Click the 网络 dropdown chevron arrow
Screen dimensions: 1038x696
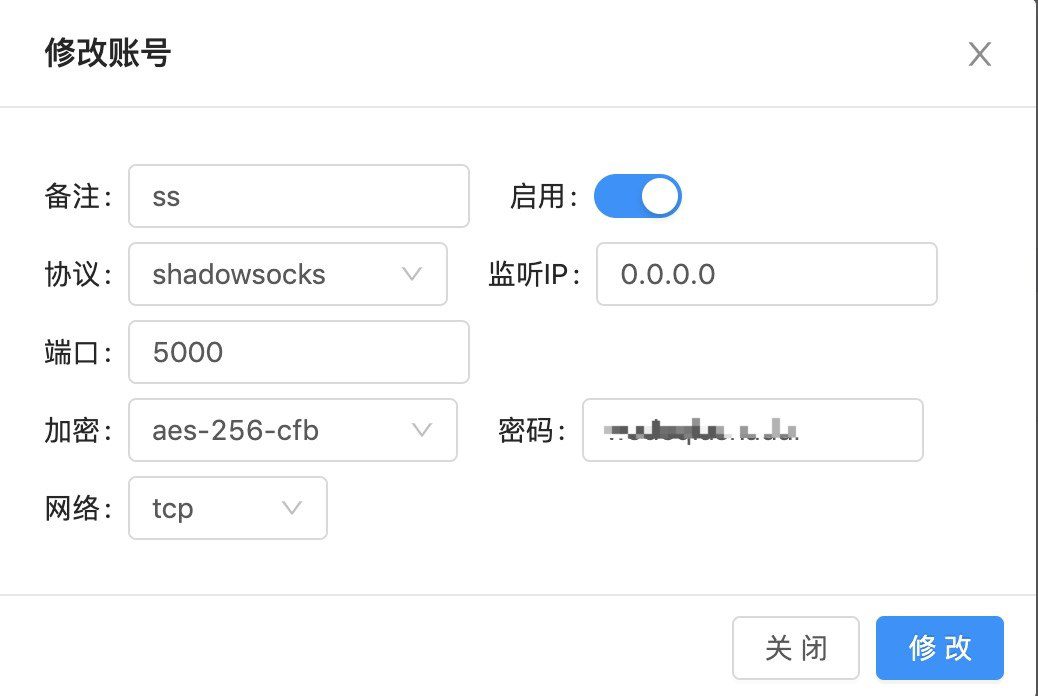[291, 508]
